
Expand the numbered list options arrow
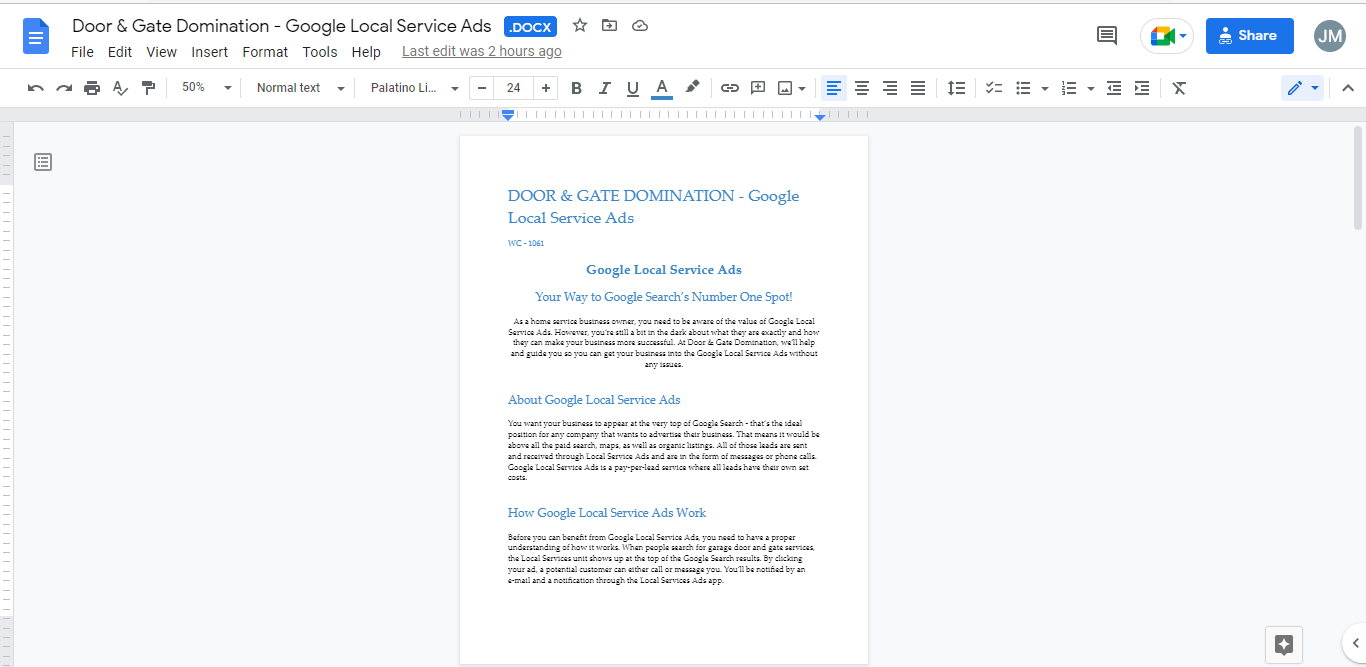point(1091,88)
